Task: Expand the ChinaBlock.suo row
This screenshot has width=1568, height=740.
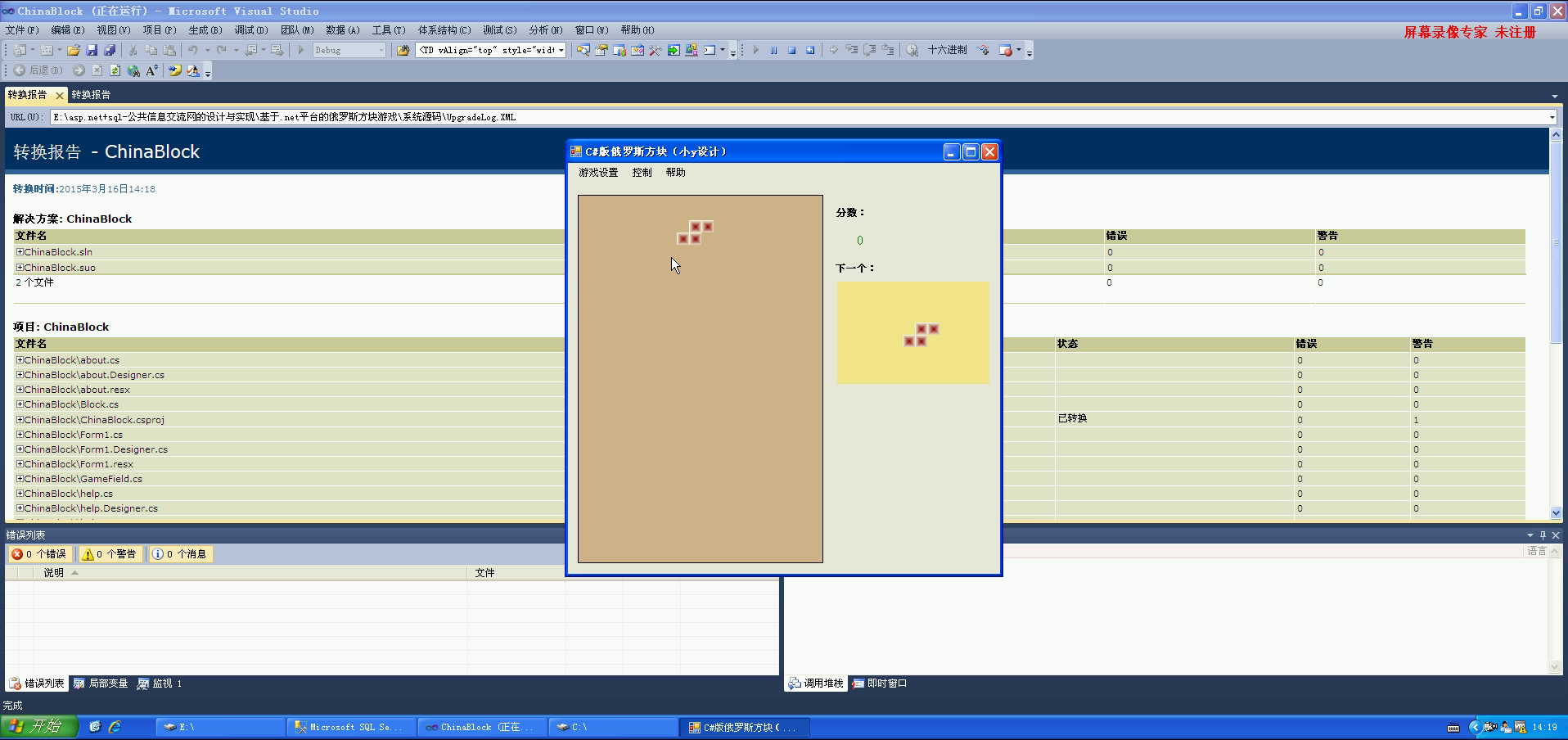Action: coord(20,267)
